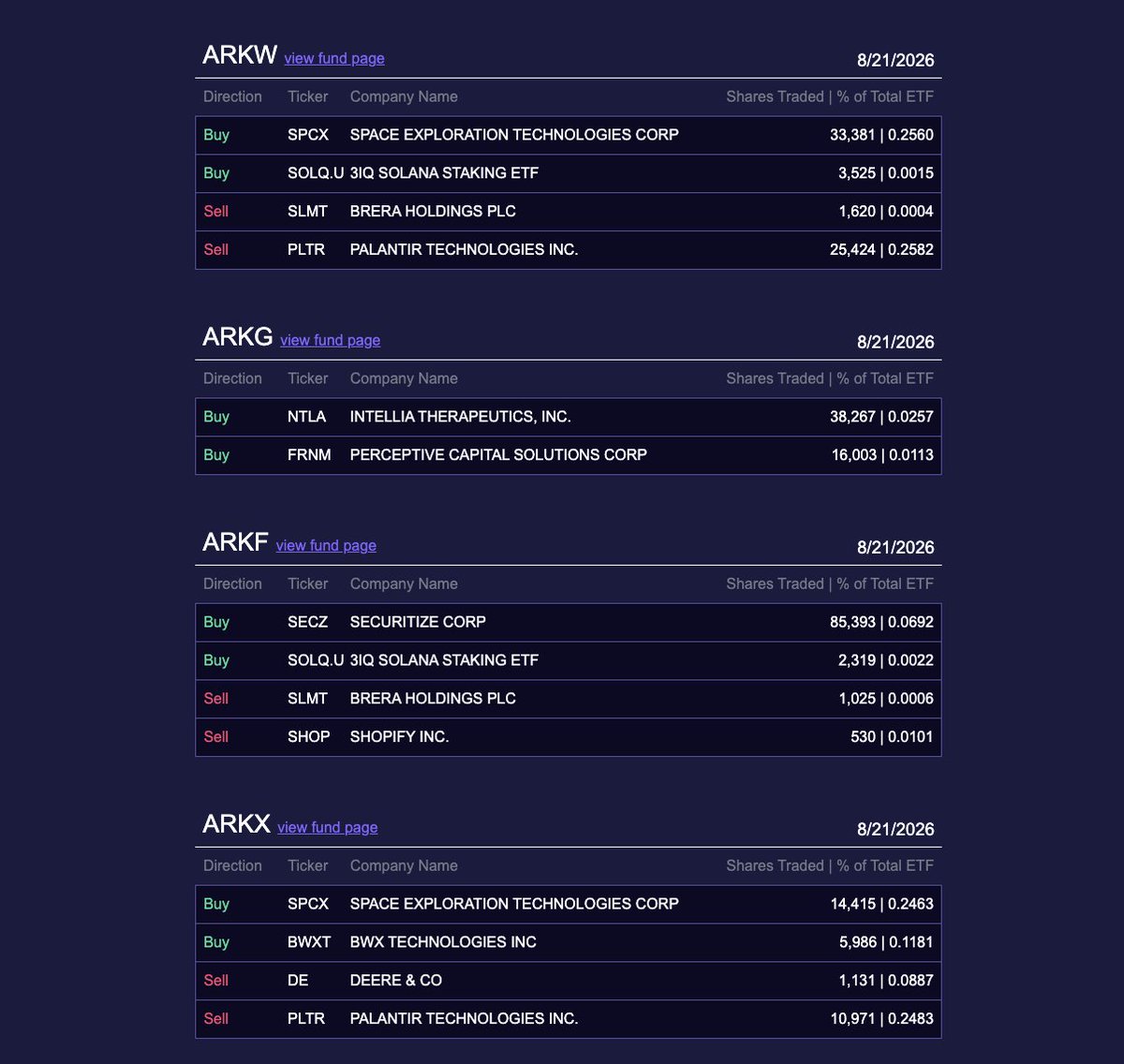Click the Direction header in ARKG table
Viewport: 1124px width, 1064px height.
tap(232, 378)
